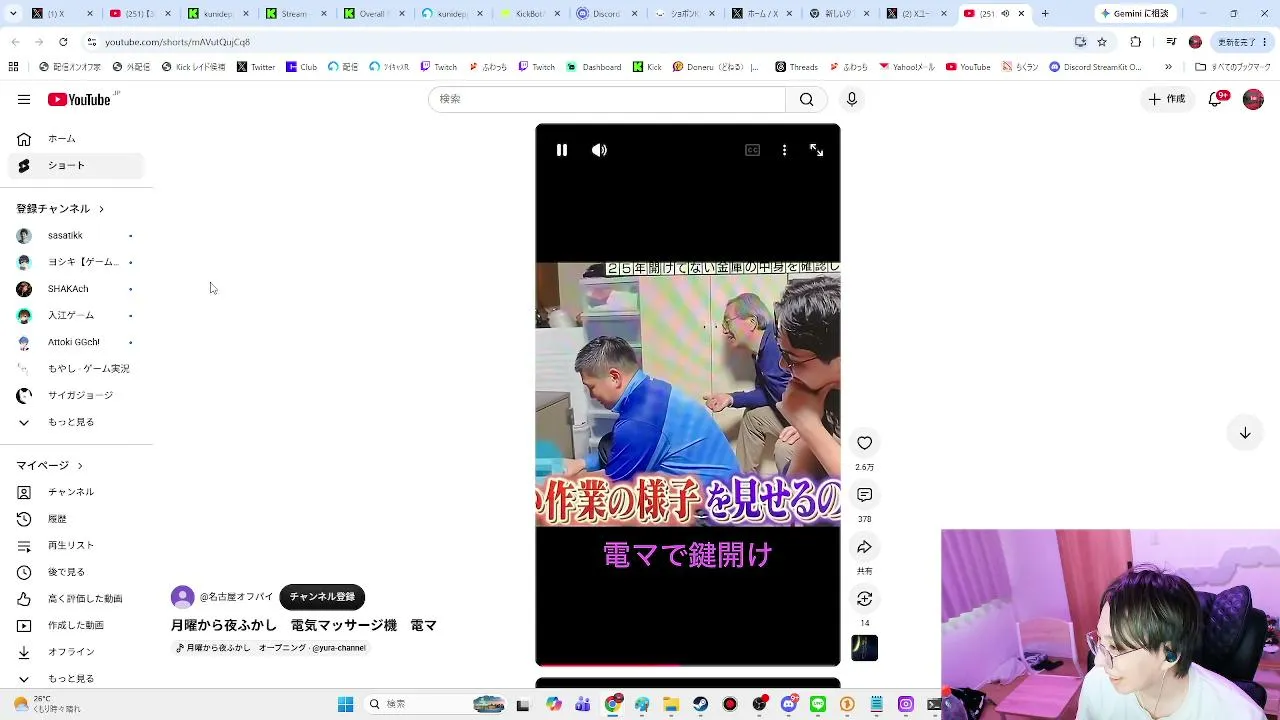
Task: Click the browser address bar URL
Action: pos(177,42)
